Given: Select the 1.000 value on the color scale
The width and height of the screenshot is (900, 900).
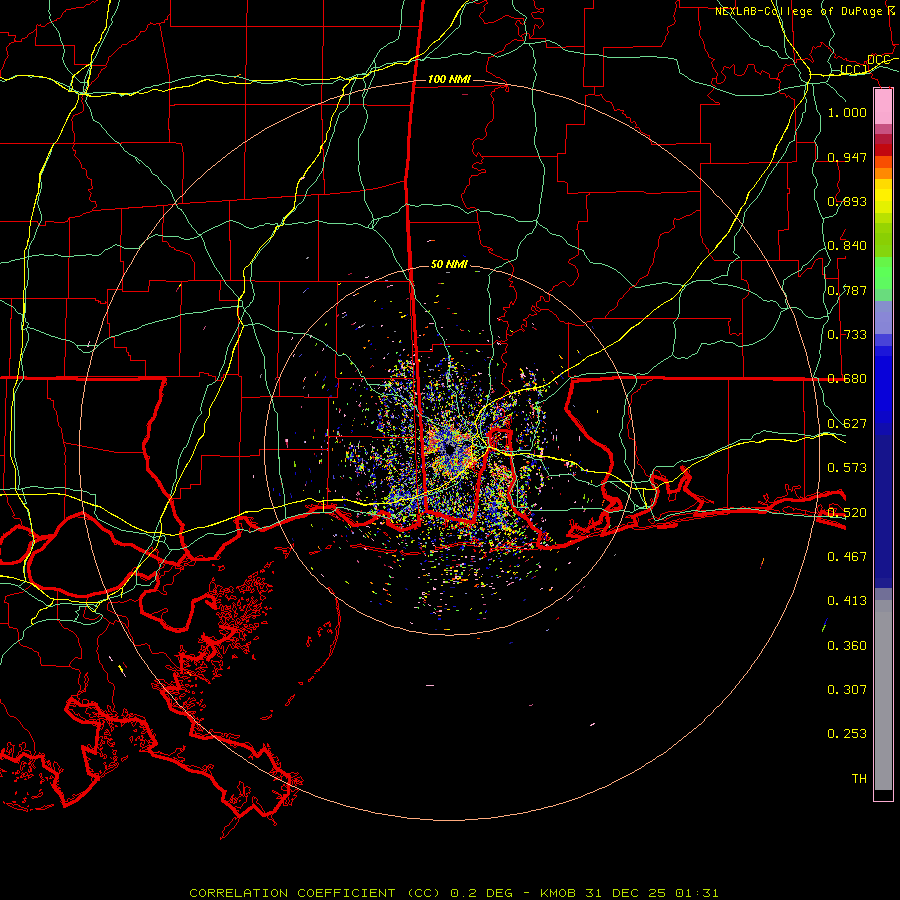Looking at the screenshot, I should (x=847, y=112).
